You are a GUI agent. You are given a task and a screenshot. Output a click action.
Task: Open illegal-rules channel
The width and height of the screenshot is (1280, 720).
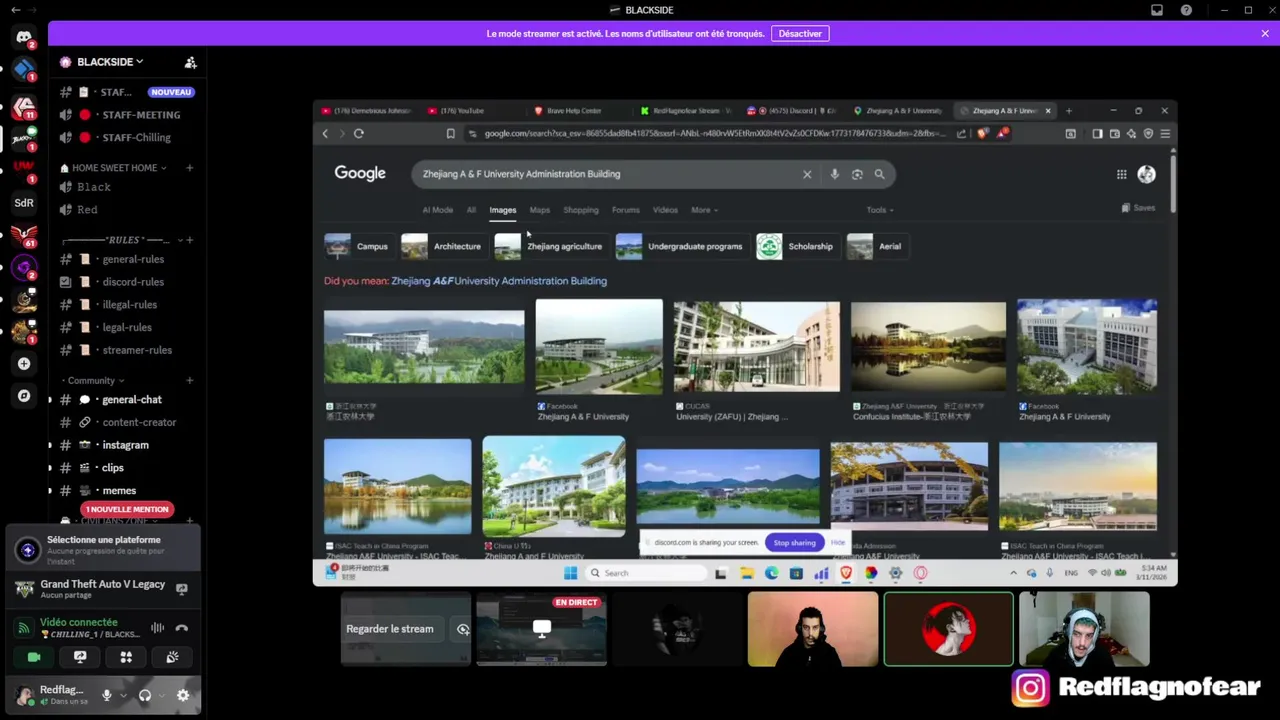coord(130,304)
